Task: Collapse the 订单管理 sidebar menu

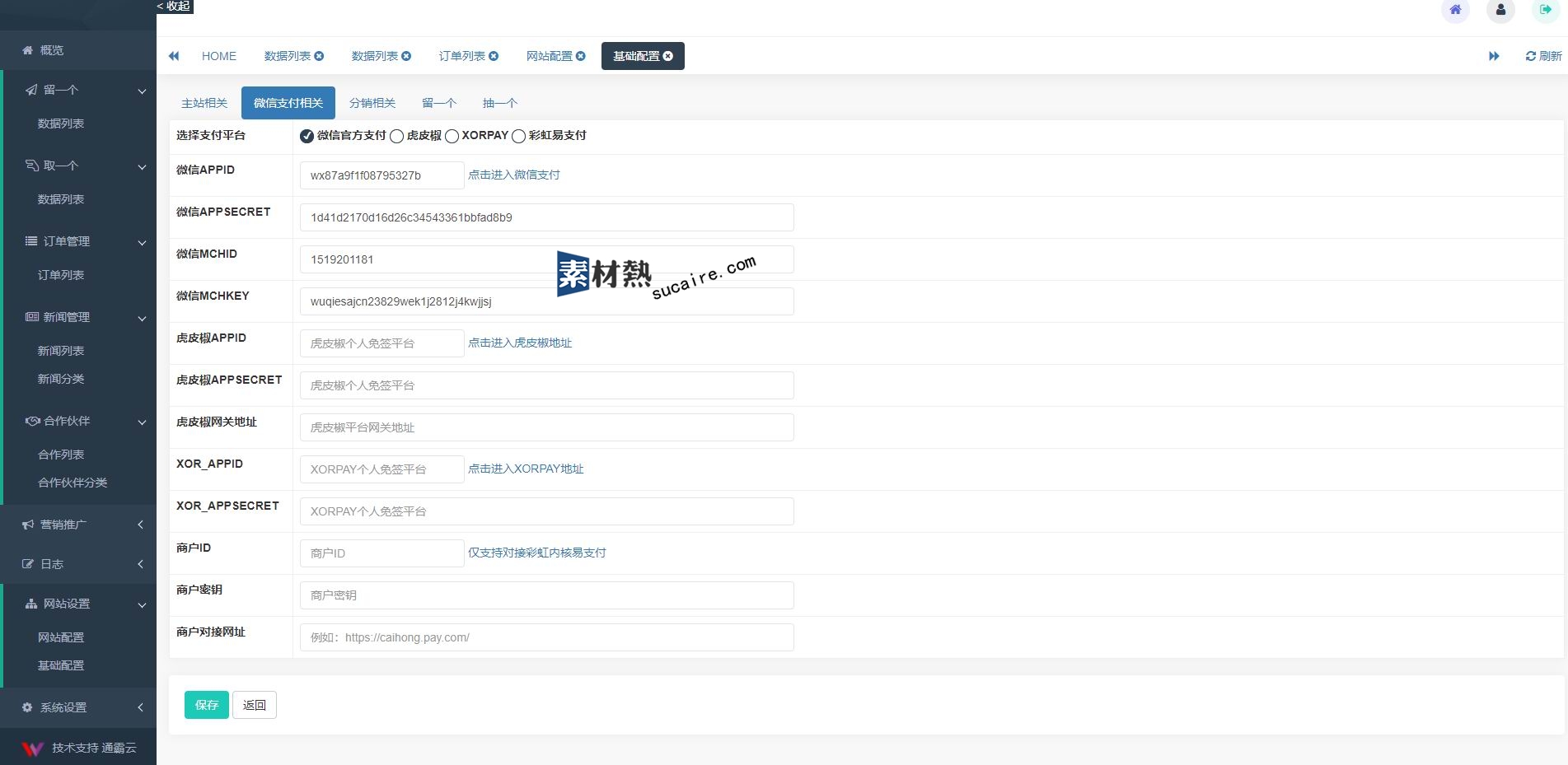Action: tap(142, 242)
